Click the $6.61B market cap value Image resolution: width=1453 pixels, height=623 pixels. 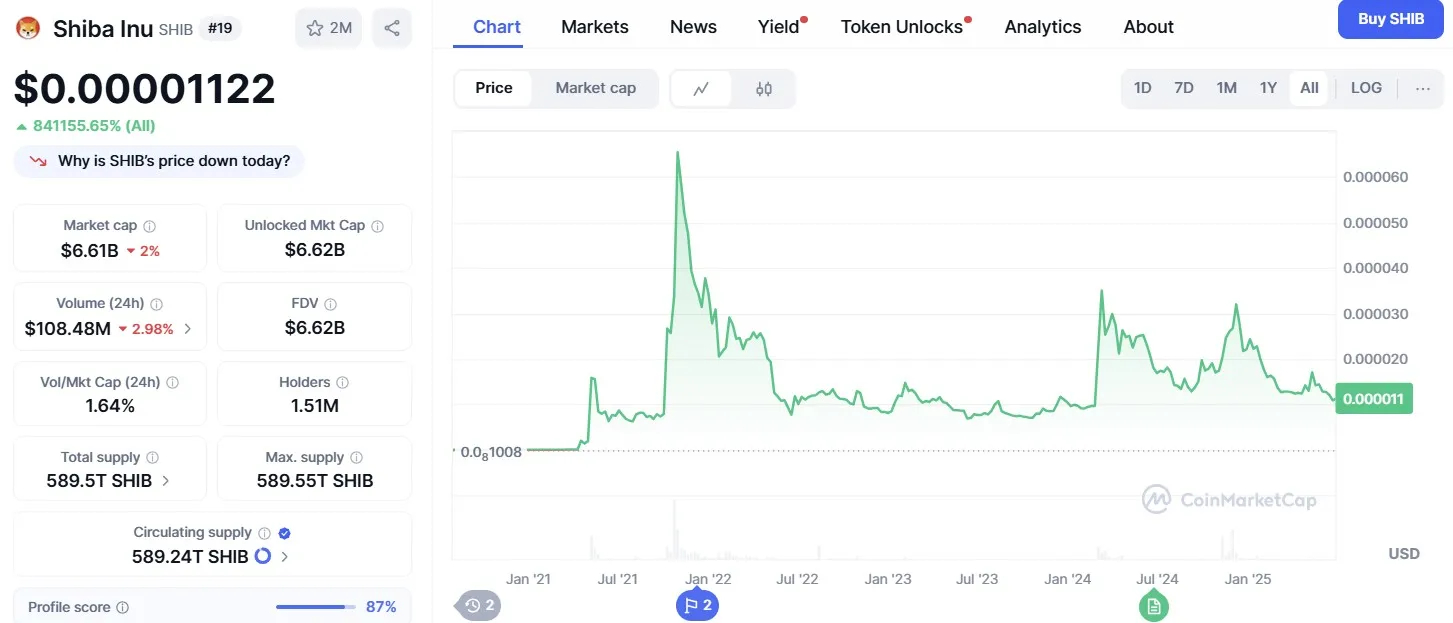pos(90,250)
